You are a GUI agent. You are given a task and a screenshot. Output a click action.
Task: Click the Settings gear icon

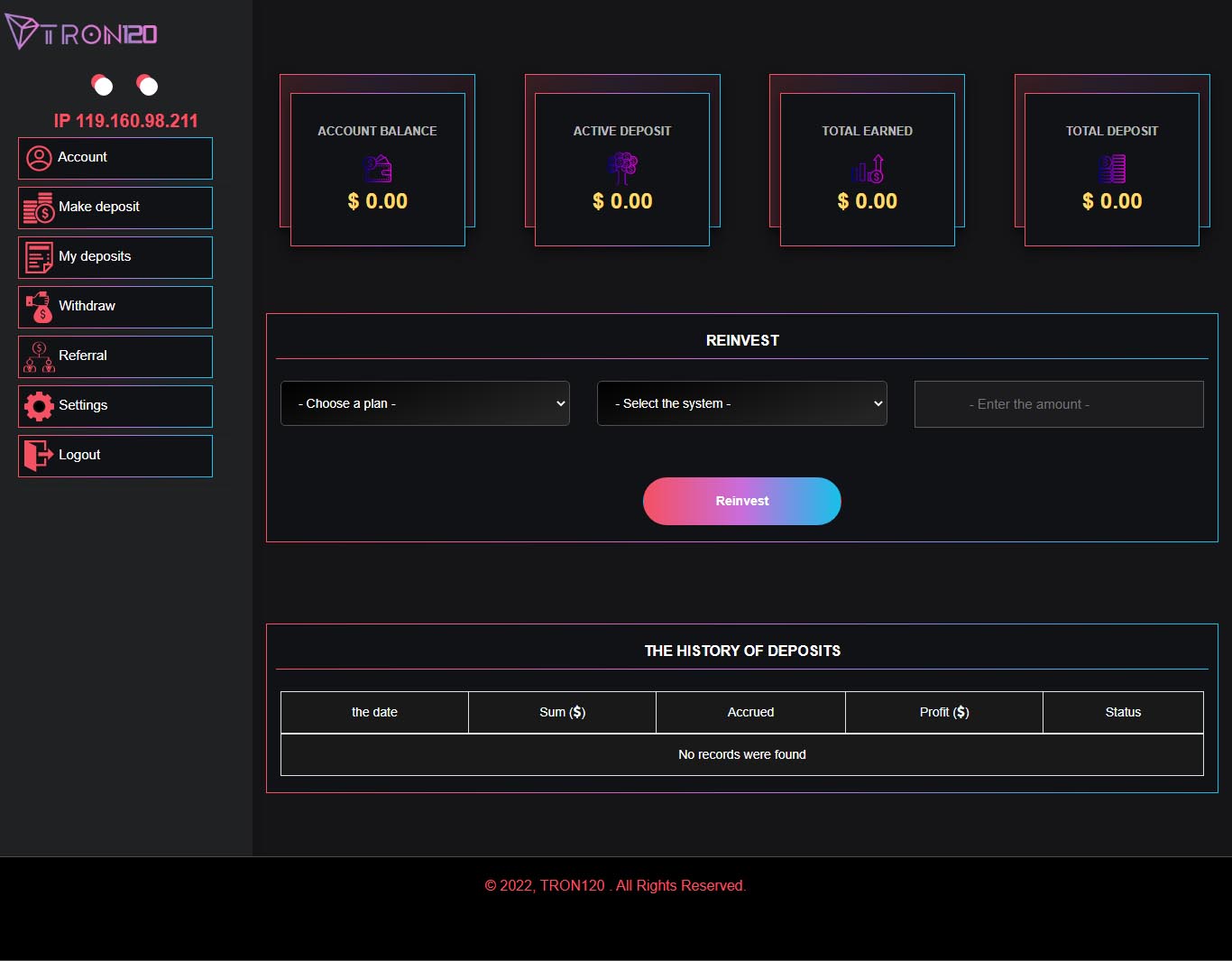tap(39, 406)
